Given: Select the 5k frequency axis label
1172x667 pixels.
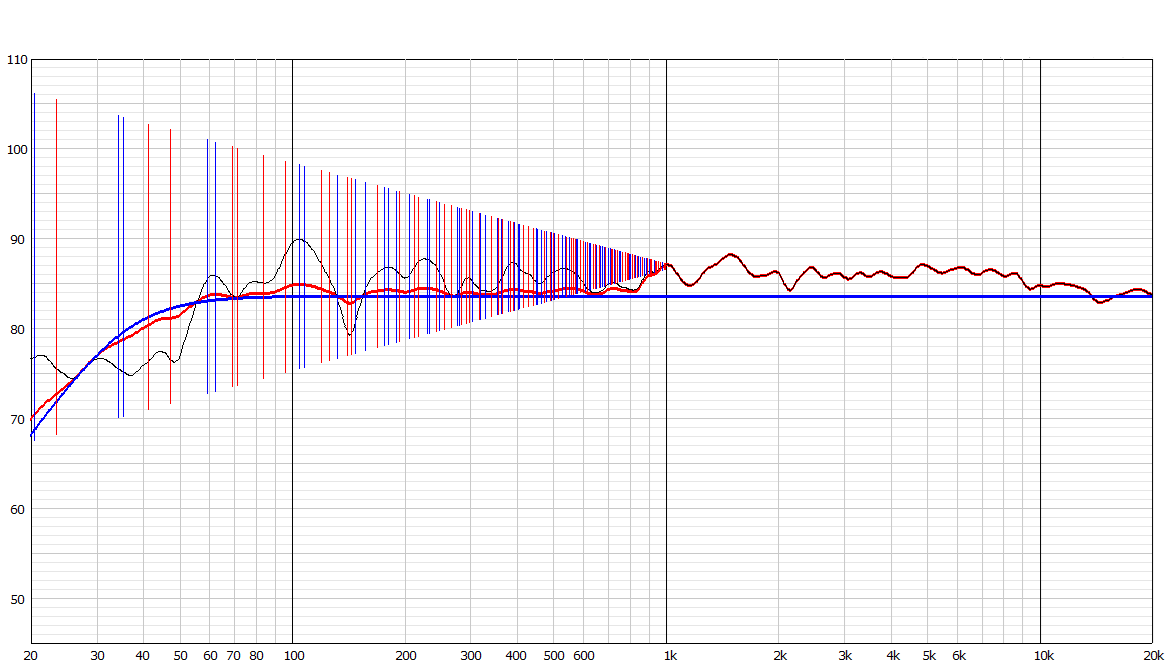Looking at the screenshot, I should pos(929,656).
